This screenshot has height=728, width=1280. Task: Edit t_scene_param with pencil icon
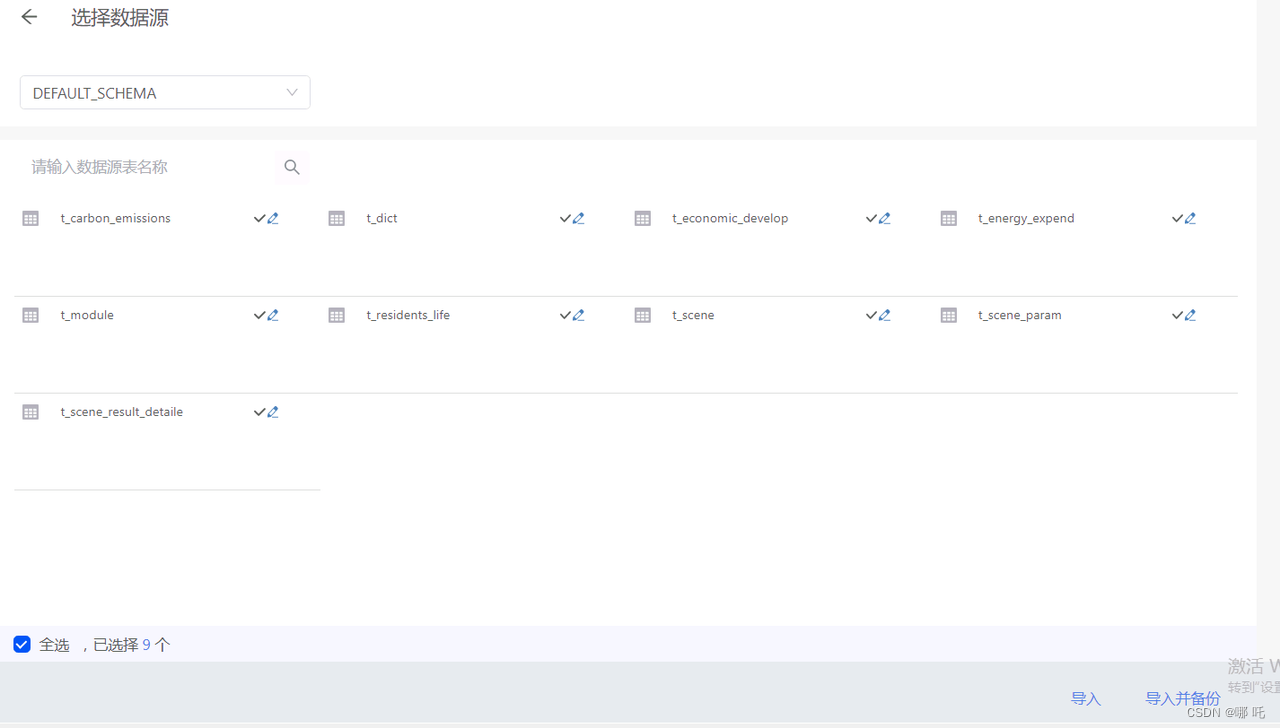click(x=1190, y=315)
